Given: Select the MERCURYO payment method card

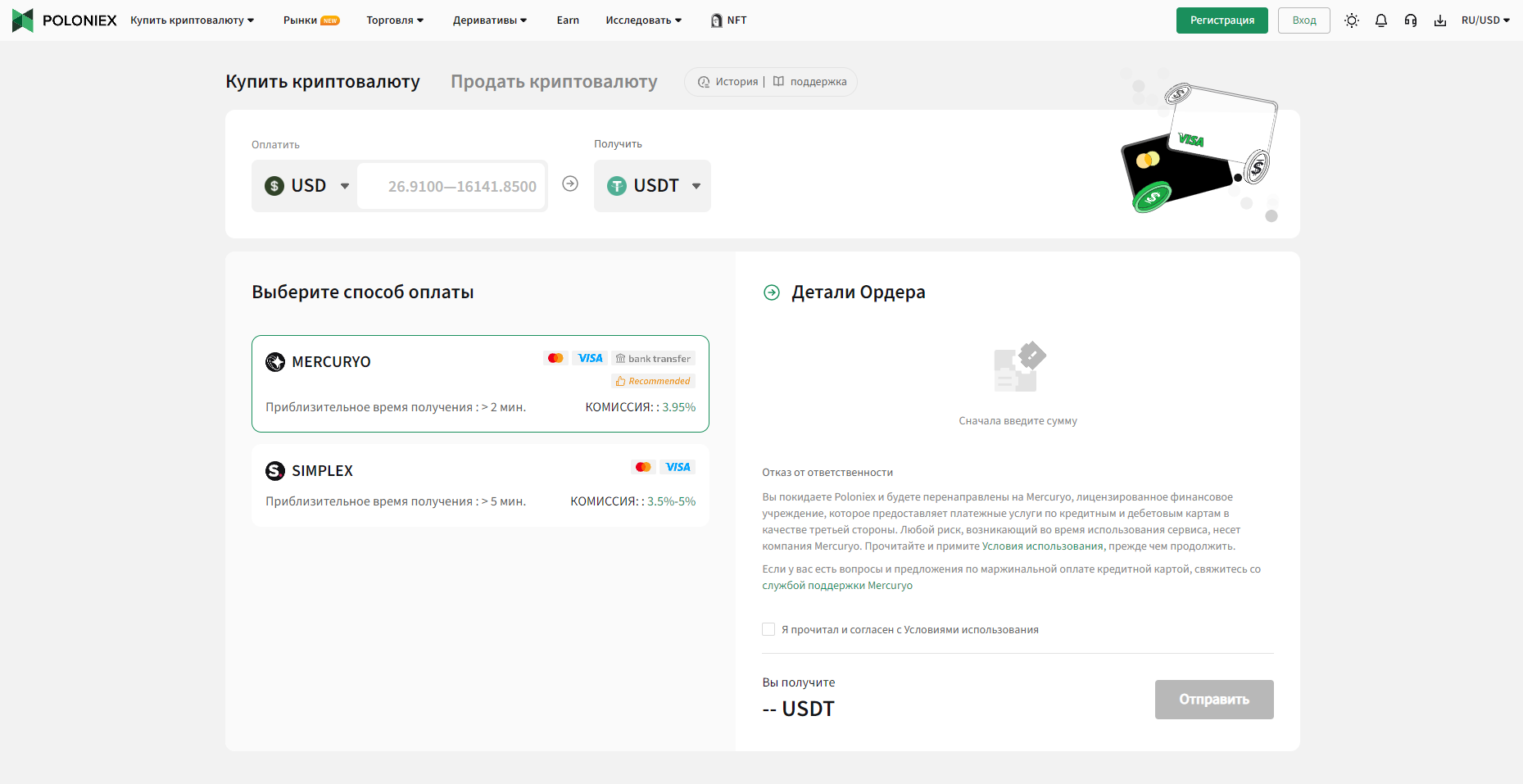Looking at the screenshot, I should 480,383.
